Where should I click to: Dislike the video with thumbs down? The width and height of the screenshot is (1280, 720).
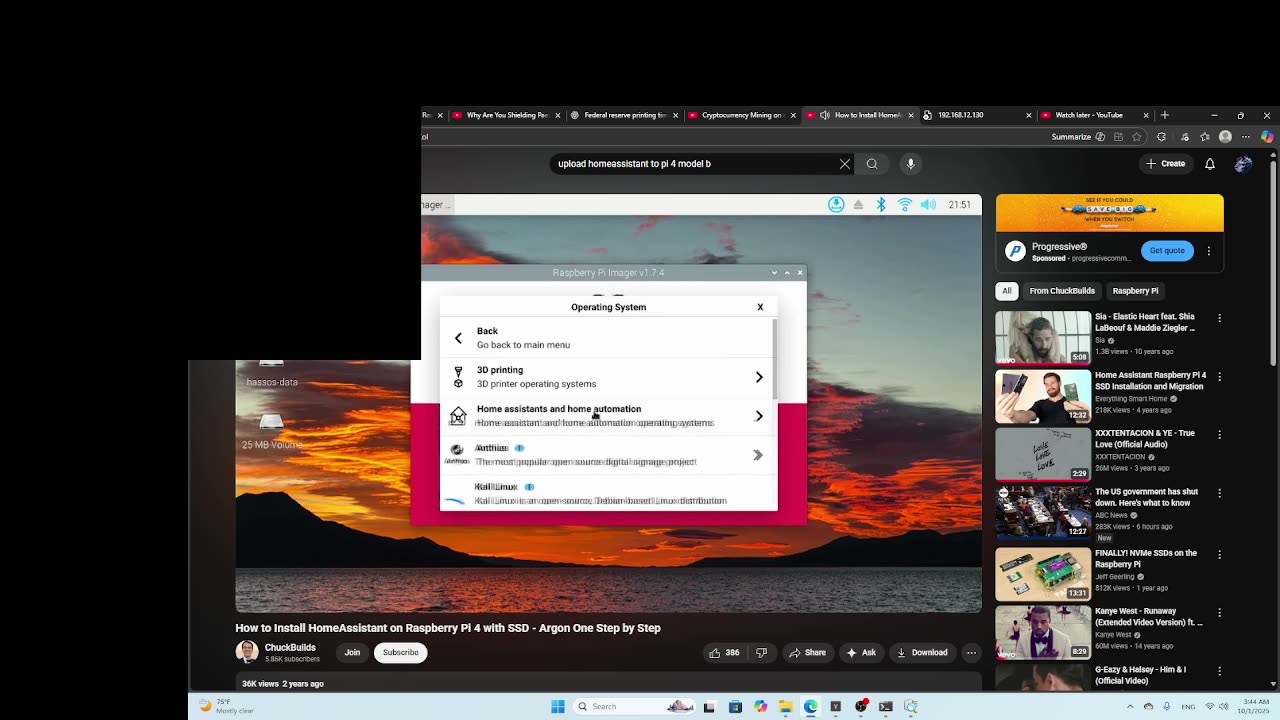(761, 653)
